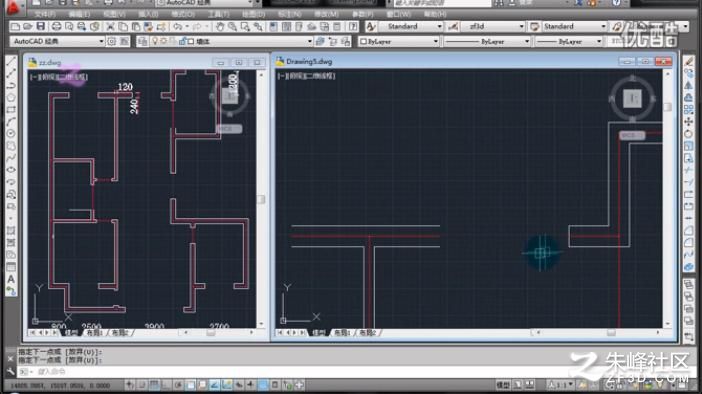Click the ViewCube 上 face in Drawing5
Viewport: 702px width, 394px height.
point(632,98)
